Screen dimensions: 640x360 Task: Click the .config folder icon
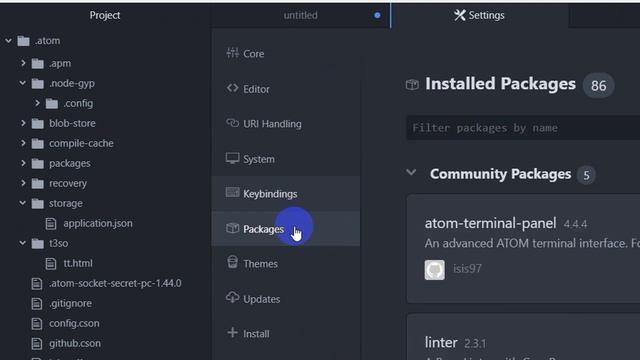coord(52,103)
